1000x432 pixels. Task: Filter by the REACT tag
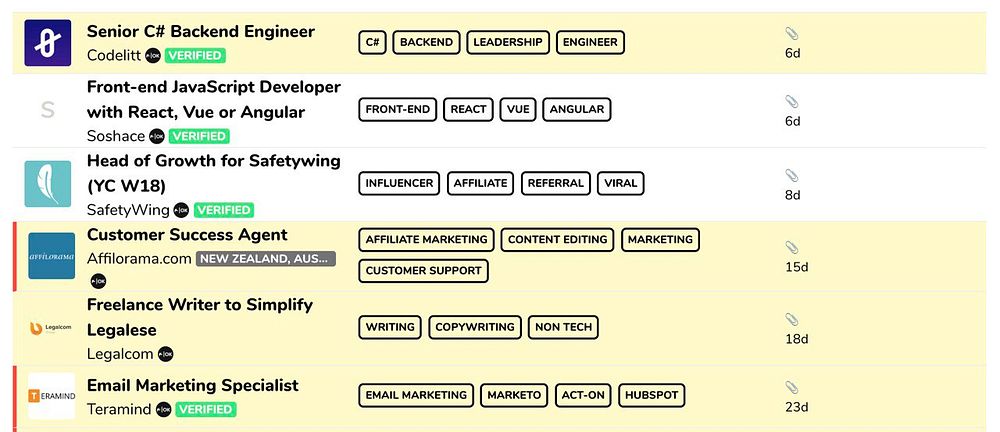pos(468,110)
